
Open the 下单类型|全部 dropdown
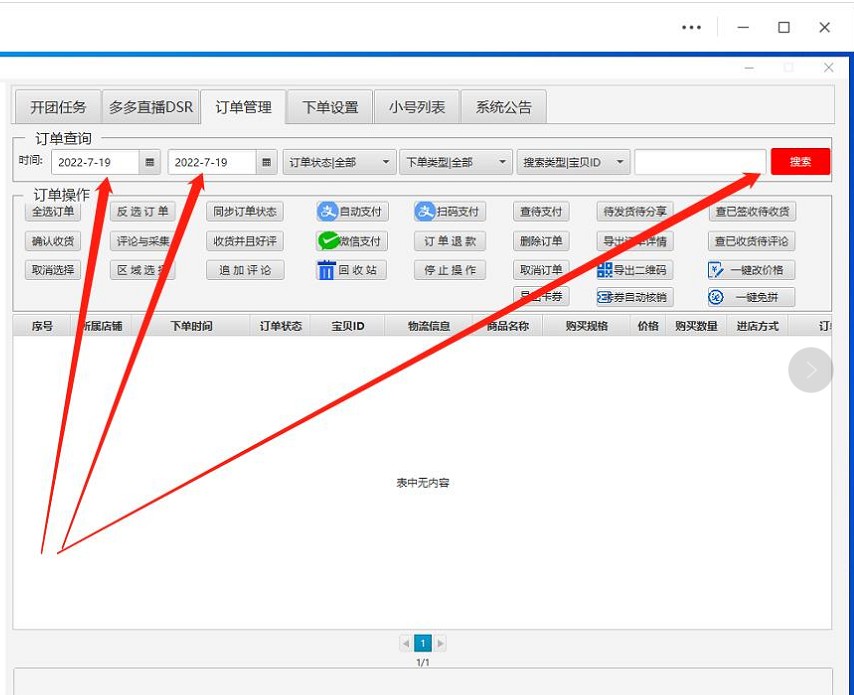pos(456,162)
